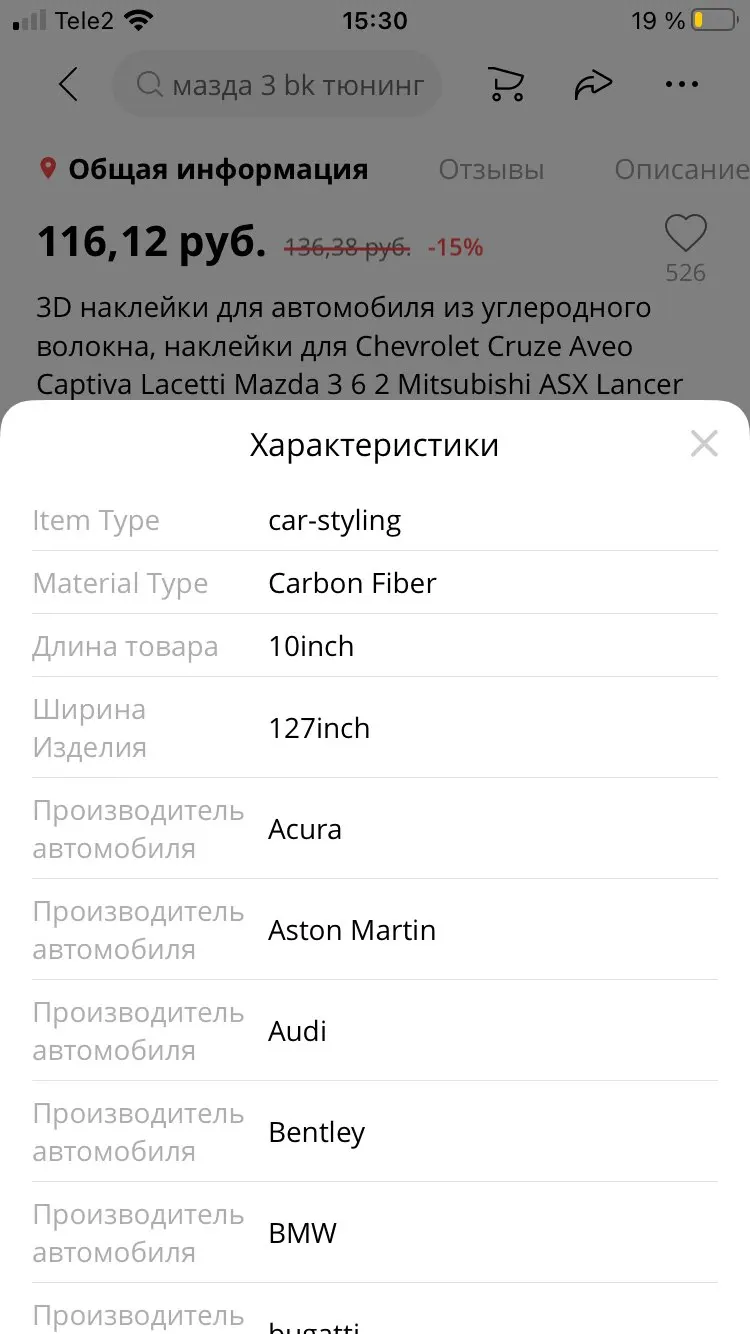Tap the red location pin icon
Screen dimensions: 750x1334
click(47, 168)
